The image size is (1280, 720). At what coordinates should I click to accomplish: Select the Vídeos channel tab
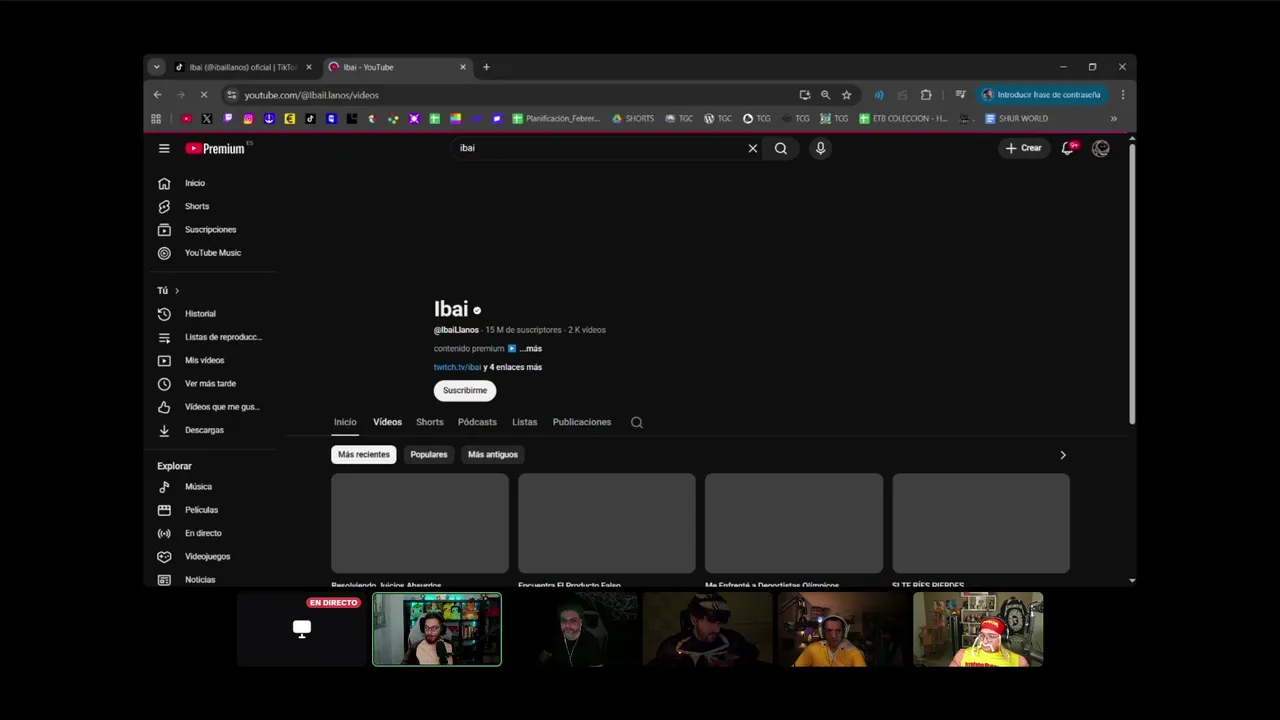[387, 422]
